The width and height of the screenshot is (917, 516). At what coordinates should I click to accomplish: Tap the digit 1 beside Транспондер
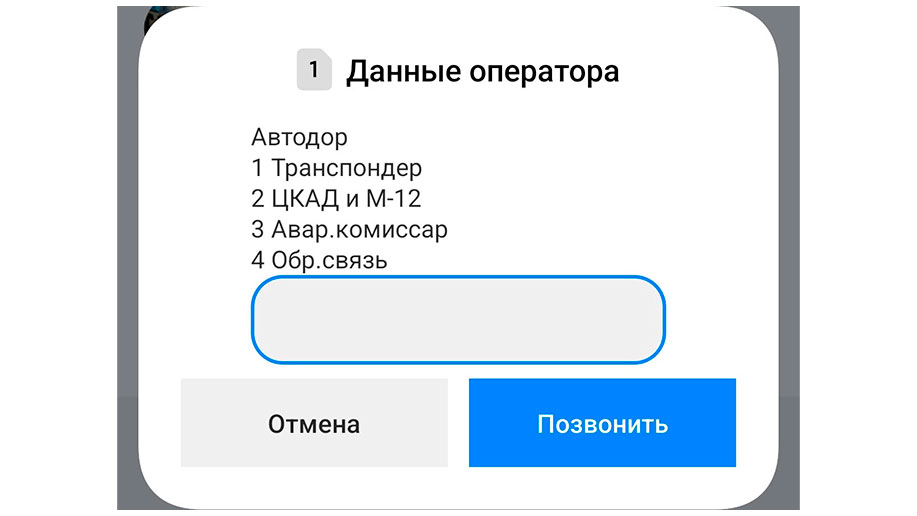click(257, 168)
